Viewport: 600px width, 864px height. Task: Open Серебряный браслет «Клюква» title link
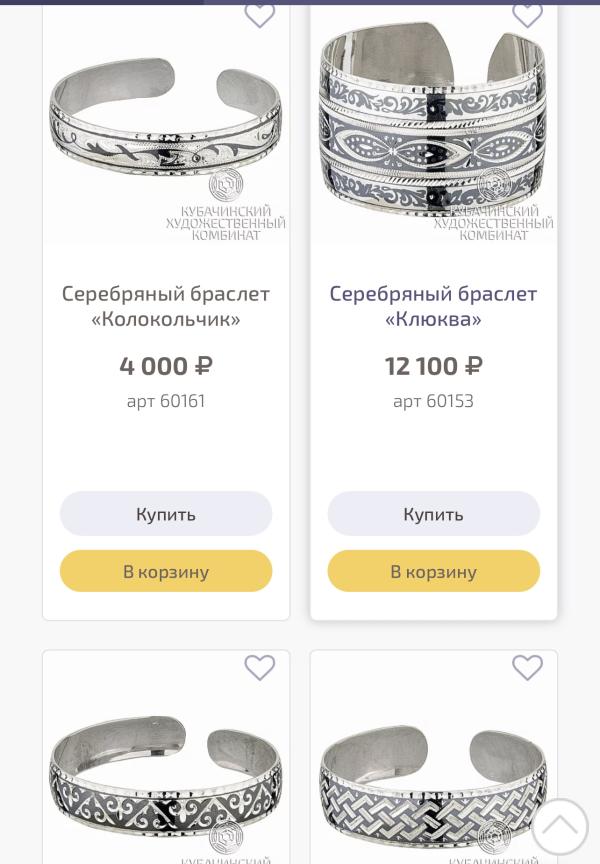[434, 306]
